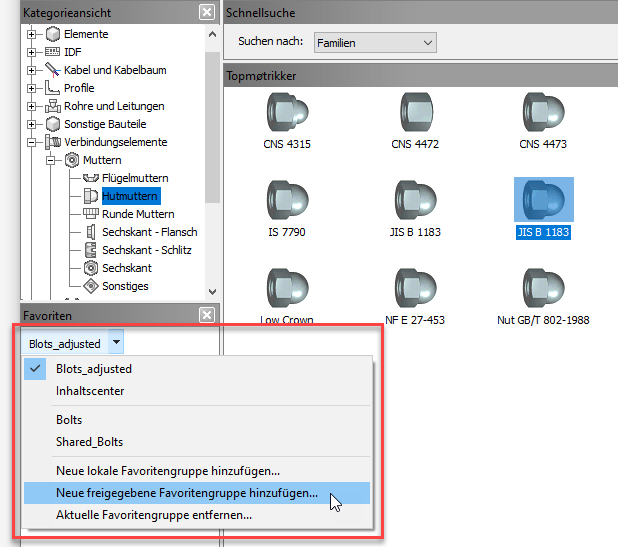This screenshot has height=547, width=618.
Task: Choose Bolts favorites group
Action: tap(197, 420)
